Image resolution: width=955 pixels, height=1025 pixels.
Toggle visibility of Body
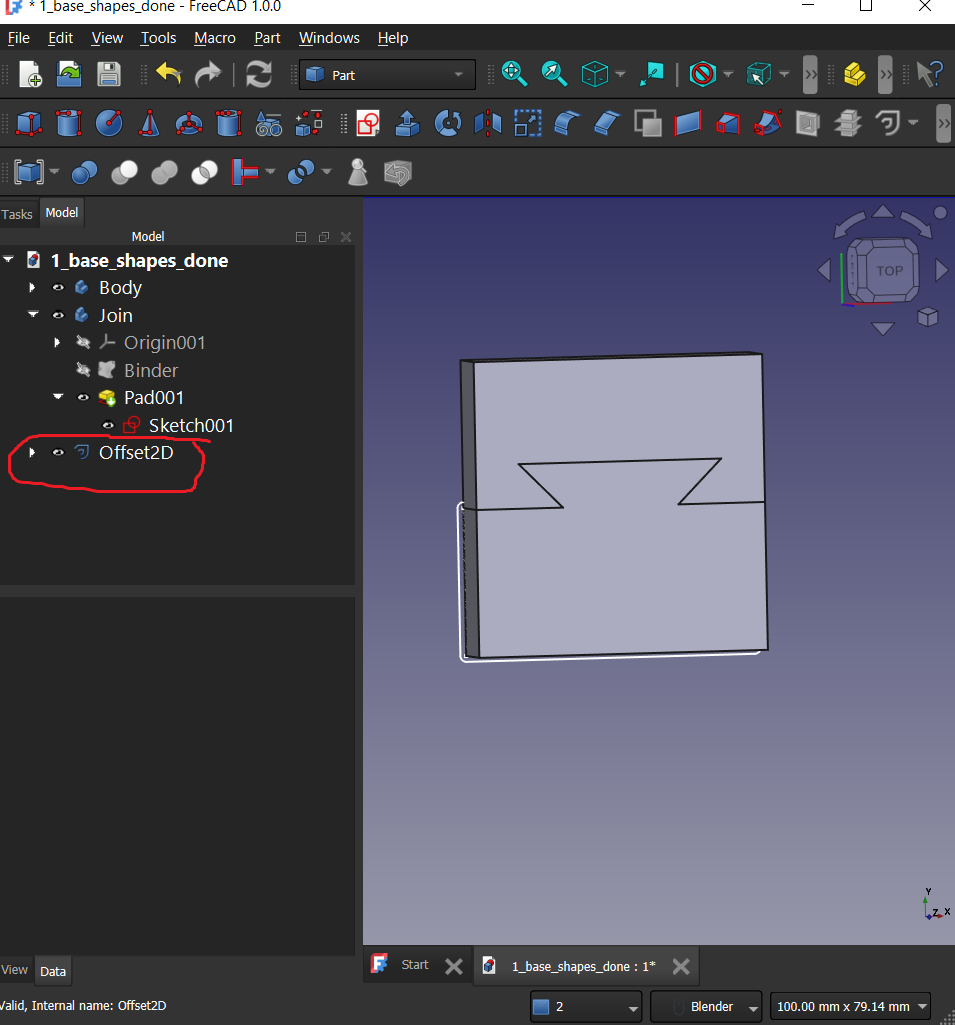[58, 288]
